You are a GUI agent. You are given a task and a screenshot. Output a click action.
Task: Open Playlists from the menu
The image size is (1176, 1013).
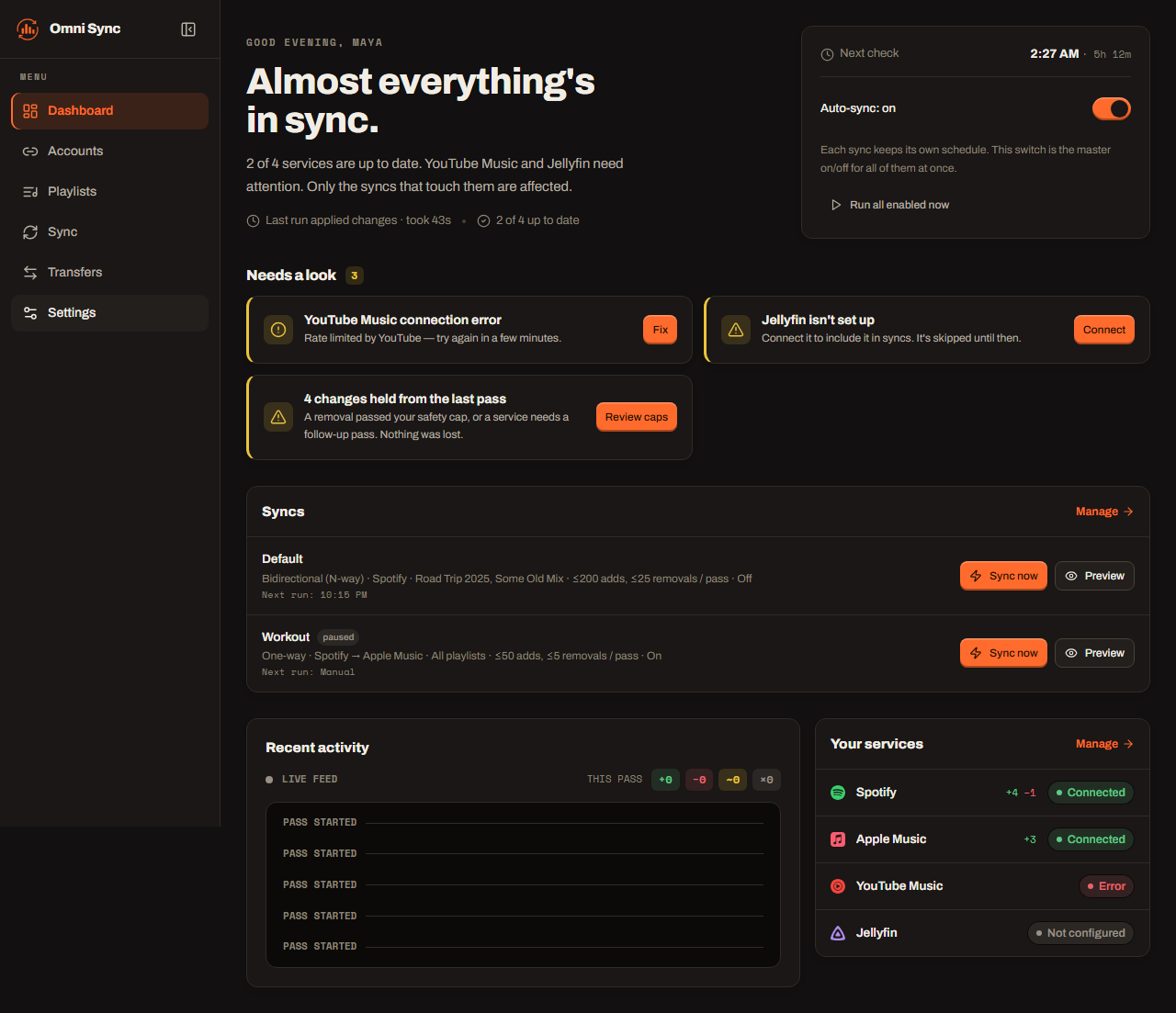tap(109, 192)
